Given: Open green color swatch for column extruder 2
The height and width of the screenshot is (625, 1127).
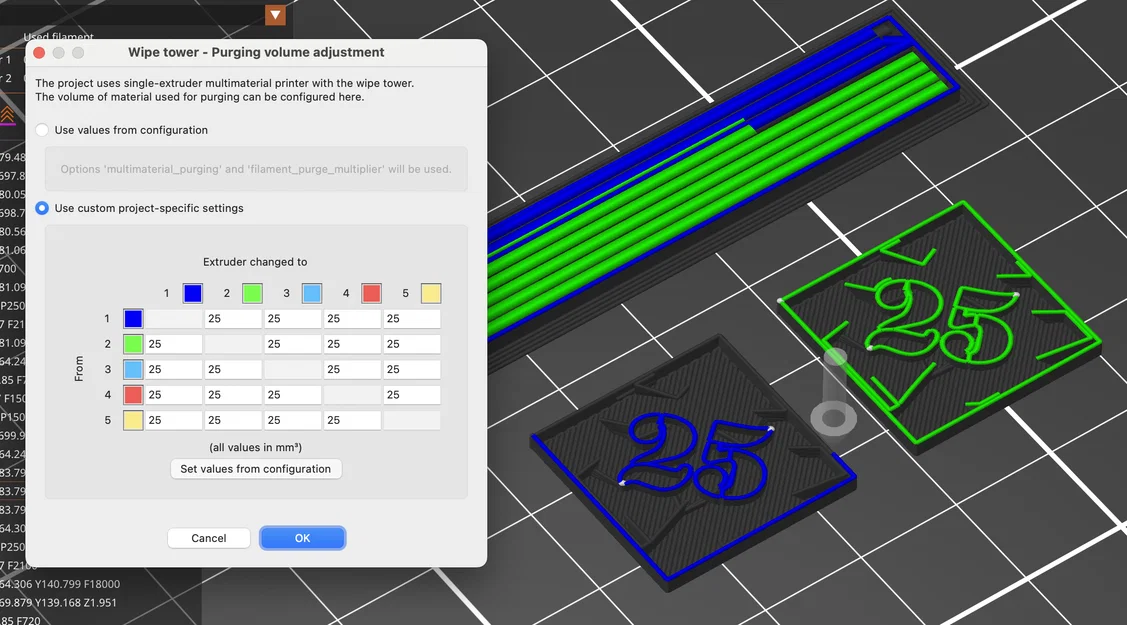Looking at the screenshot, I should tap(252, 293).
